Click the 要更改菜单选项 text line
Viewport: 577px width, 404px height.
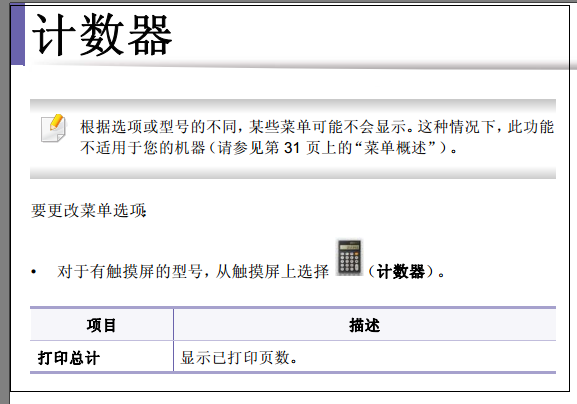click(89, 210)
